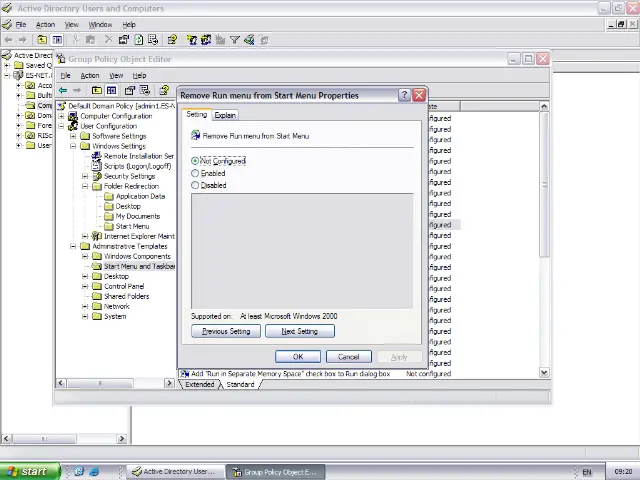
Task: Collapse Windows Settings folder
Action: (x=73, y=146)
